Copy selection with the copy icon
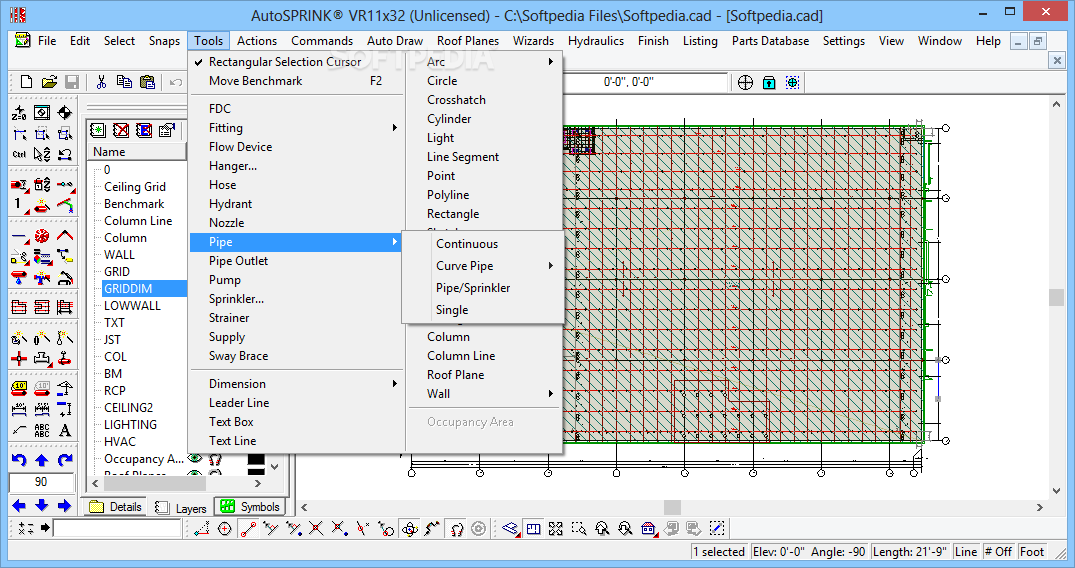The width and height of the screenshot is (1075, 568). pos(124,82)
